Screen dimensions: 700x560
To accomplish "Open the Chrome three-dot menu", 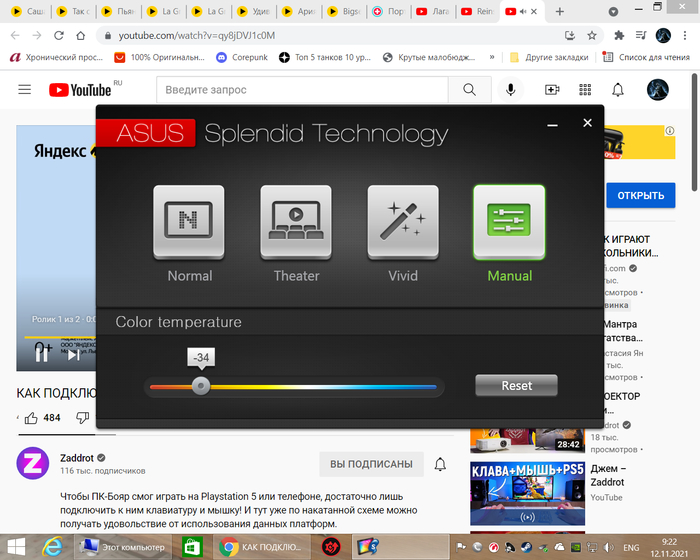I will coord(685,35).
